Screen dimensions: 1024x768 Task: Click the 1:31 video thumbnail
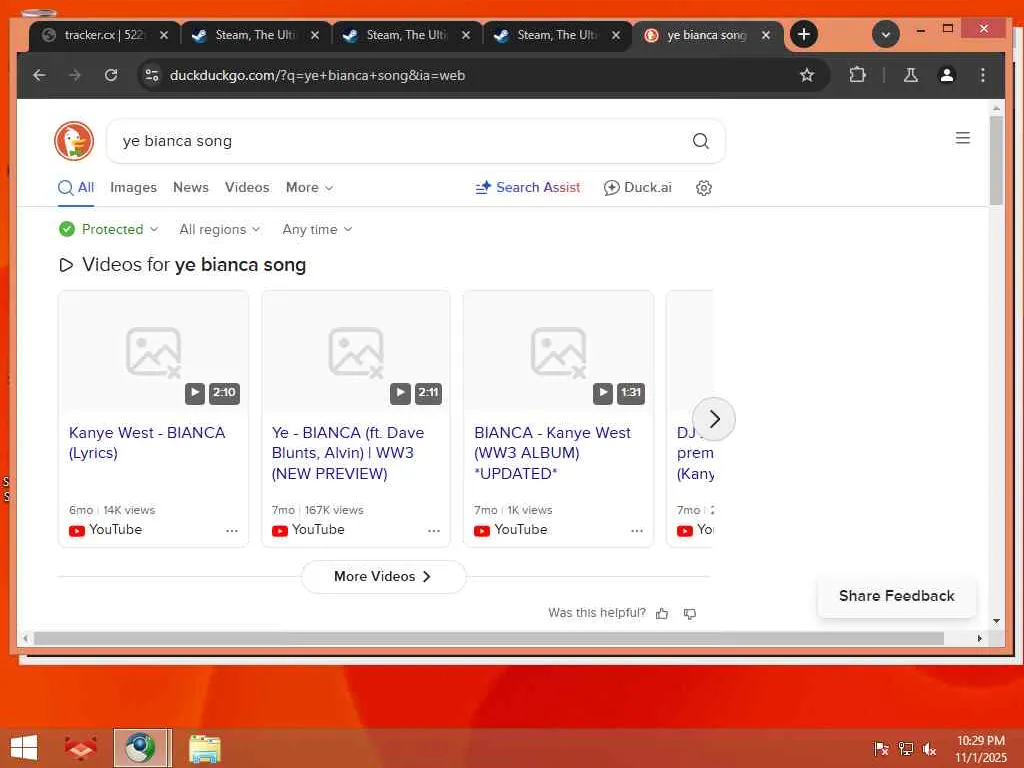[x=558, y=351]
